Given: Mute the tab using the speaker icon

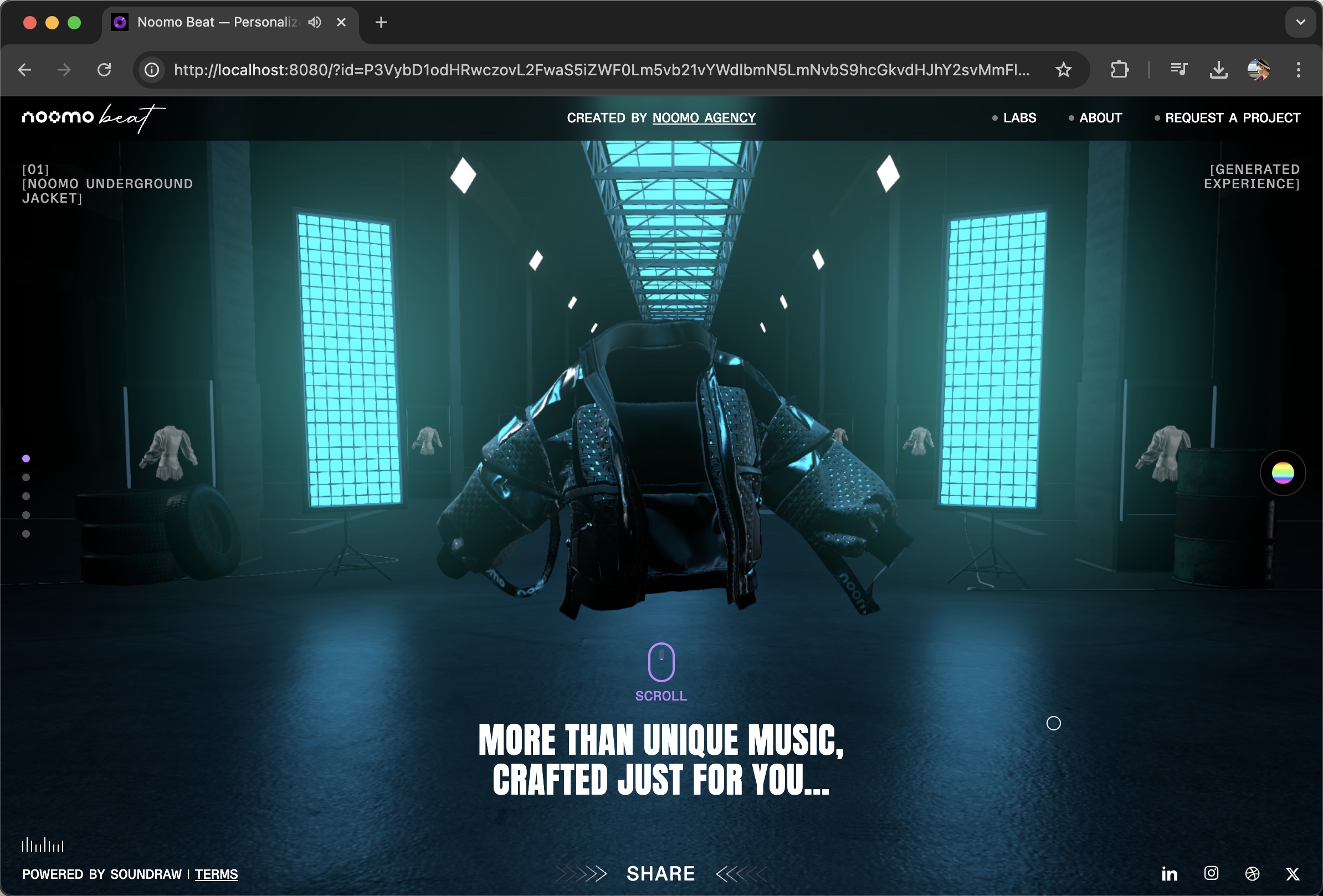Looking at the screenshot, I should tap(314, 22).
